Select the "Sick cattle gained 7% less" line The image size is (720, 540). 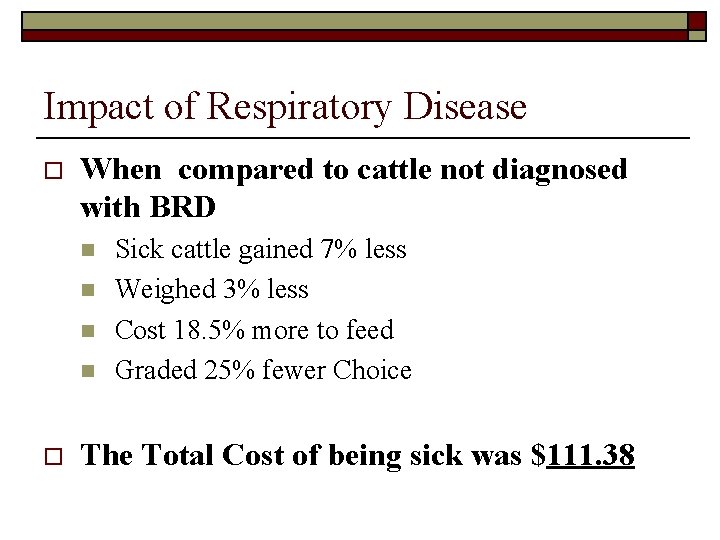(x=261, y=249)
